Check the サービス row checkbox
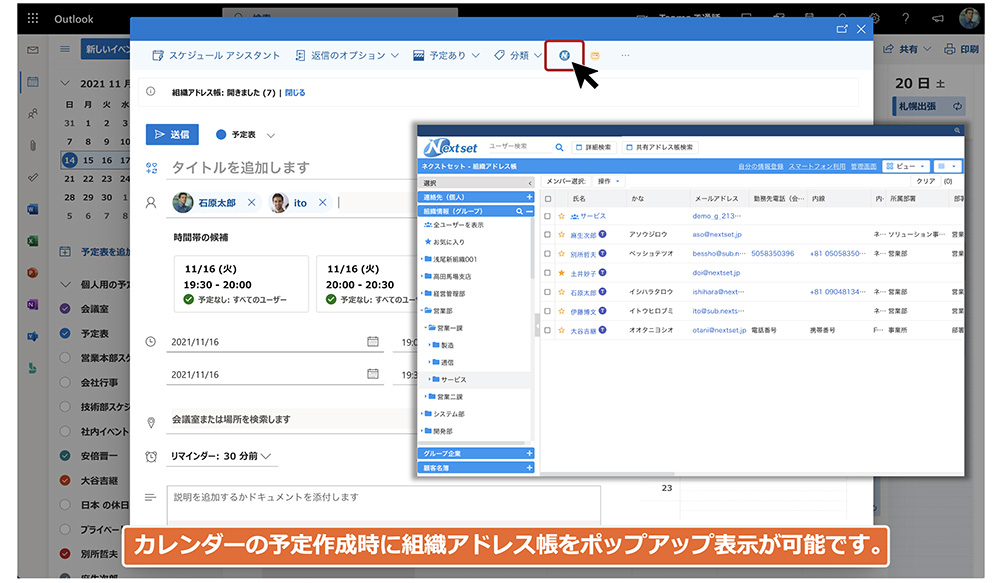The image size is (1000, 583). (548, 216)
